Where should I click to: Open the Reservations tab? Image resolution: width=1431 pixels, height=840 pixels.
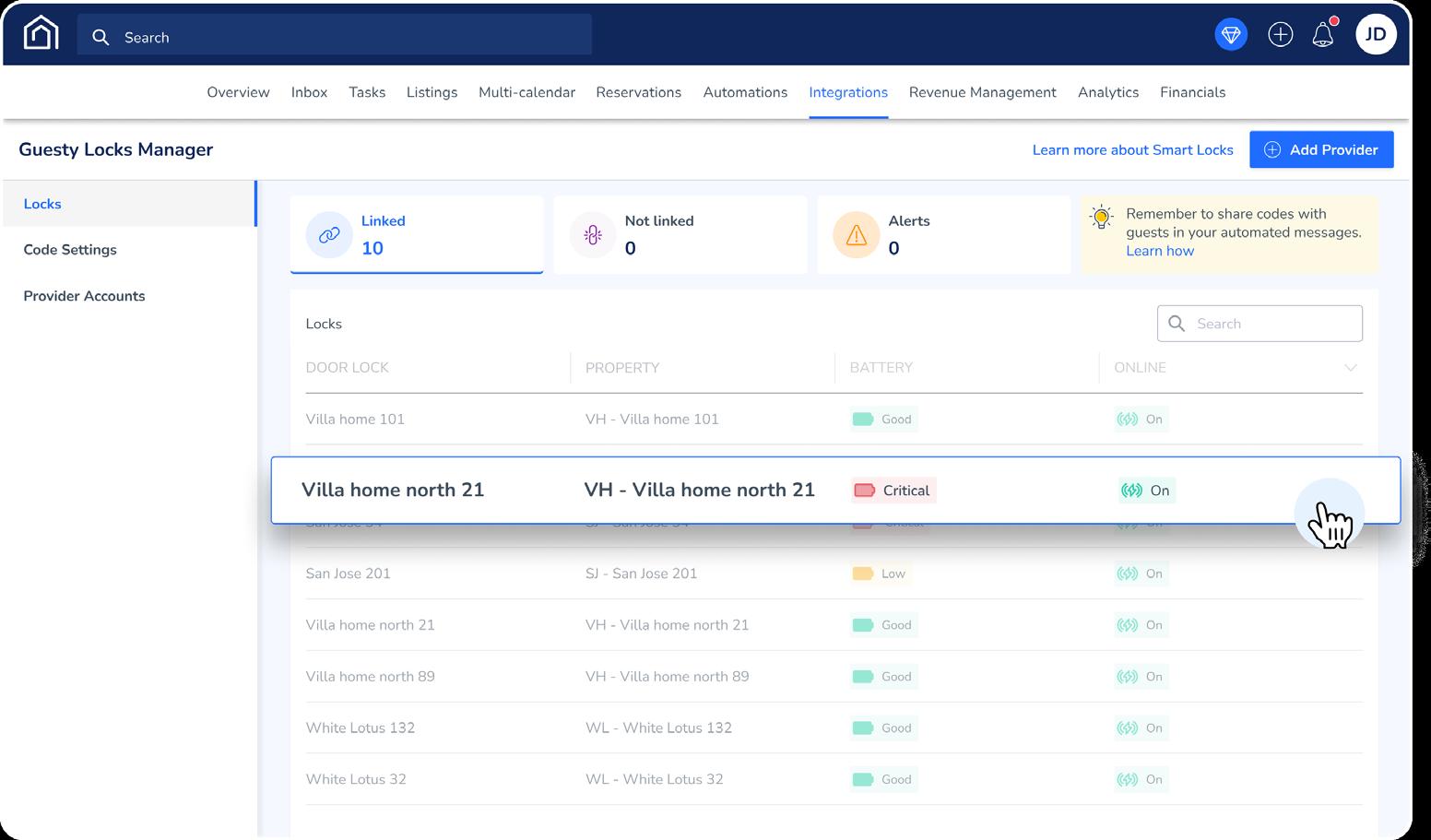(x=638, y=92)
